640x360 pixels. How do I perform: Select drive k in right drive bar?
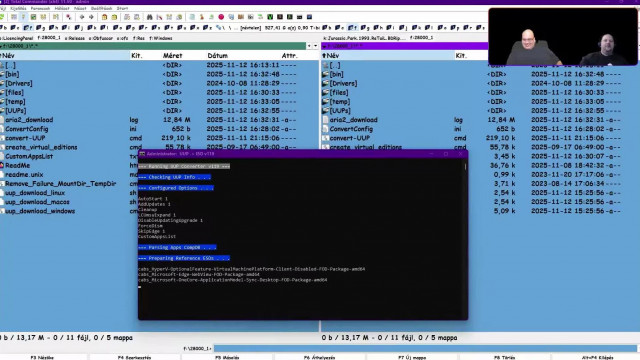click(x=416, y=28)
